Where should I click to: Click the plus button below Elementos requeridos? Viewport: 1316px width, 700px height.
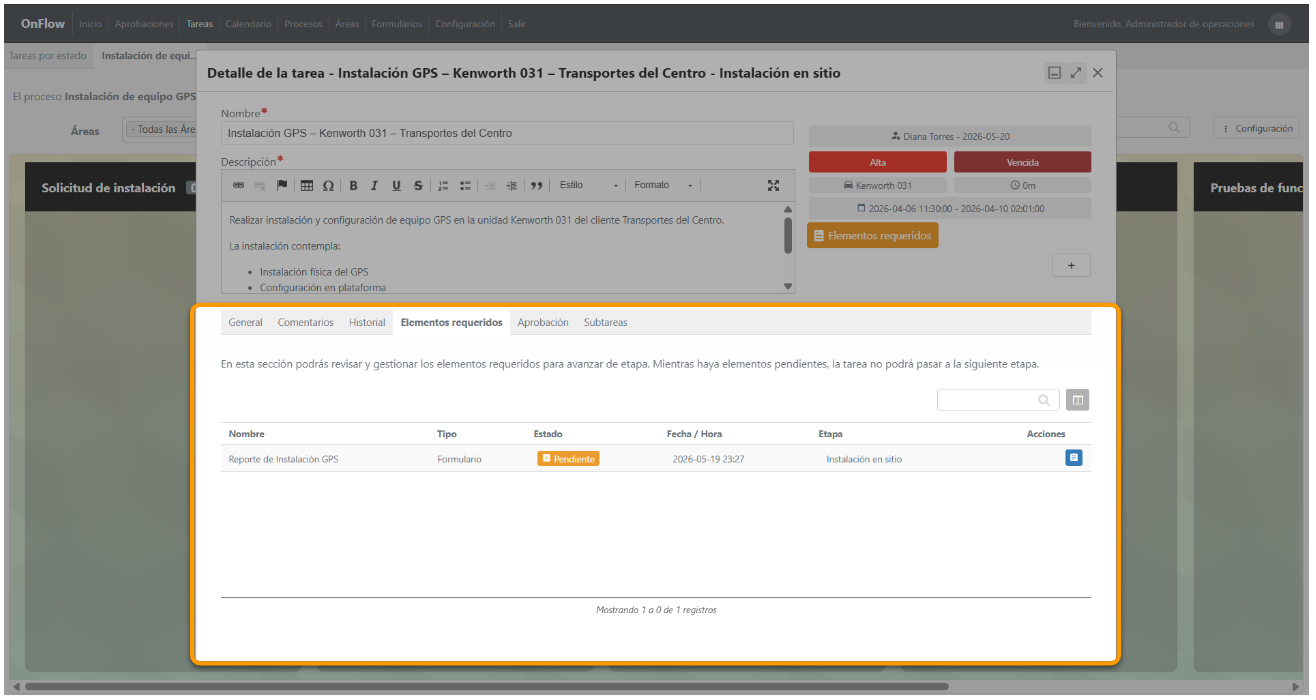[1071, 265]
